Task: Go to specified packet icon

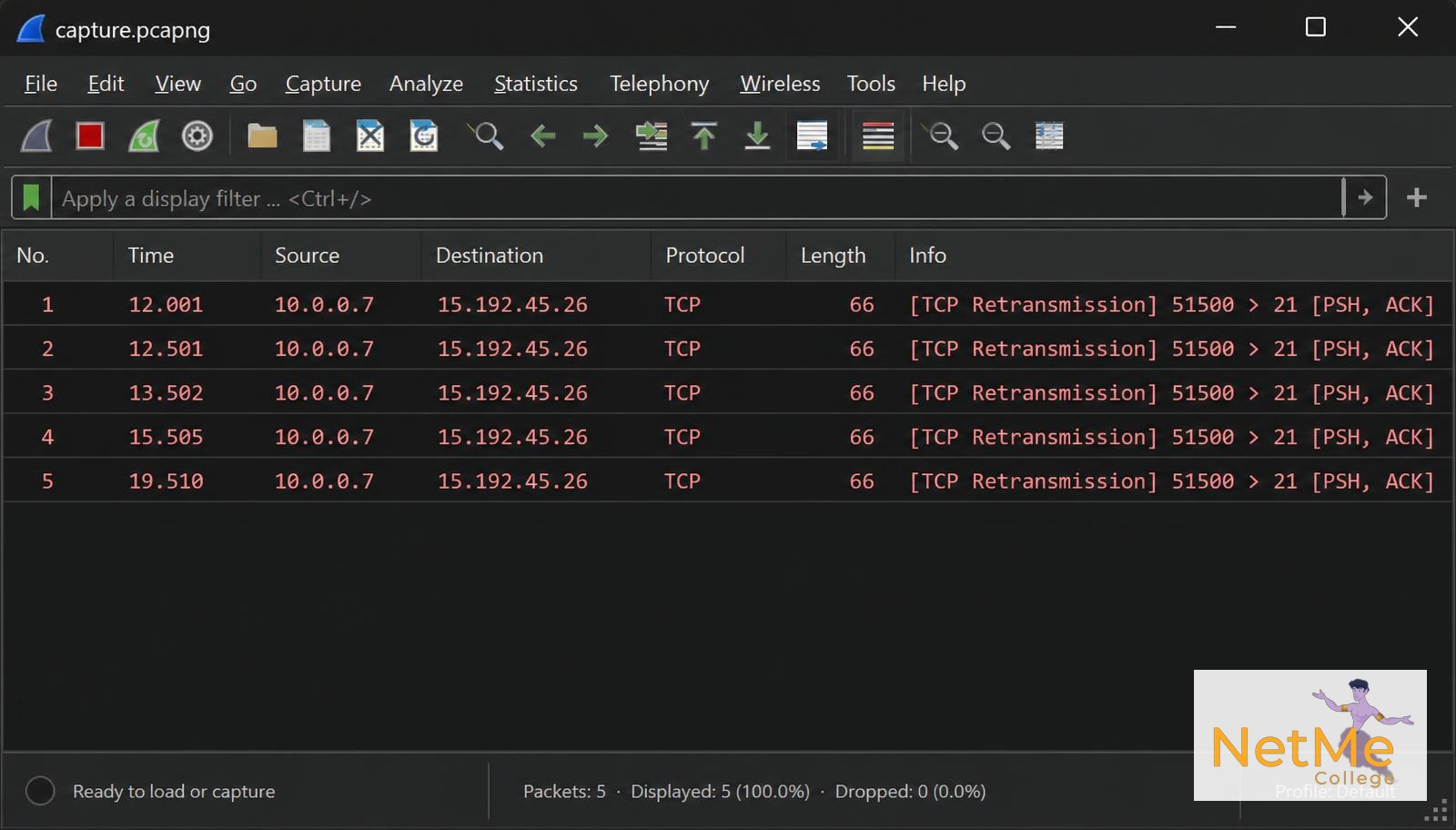Action: point(651,137)
